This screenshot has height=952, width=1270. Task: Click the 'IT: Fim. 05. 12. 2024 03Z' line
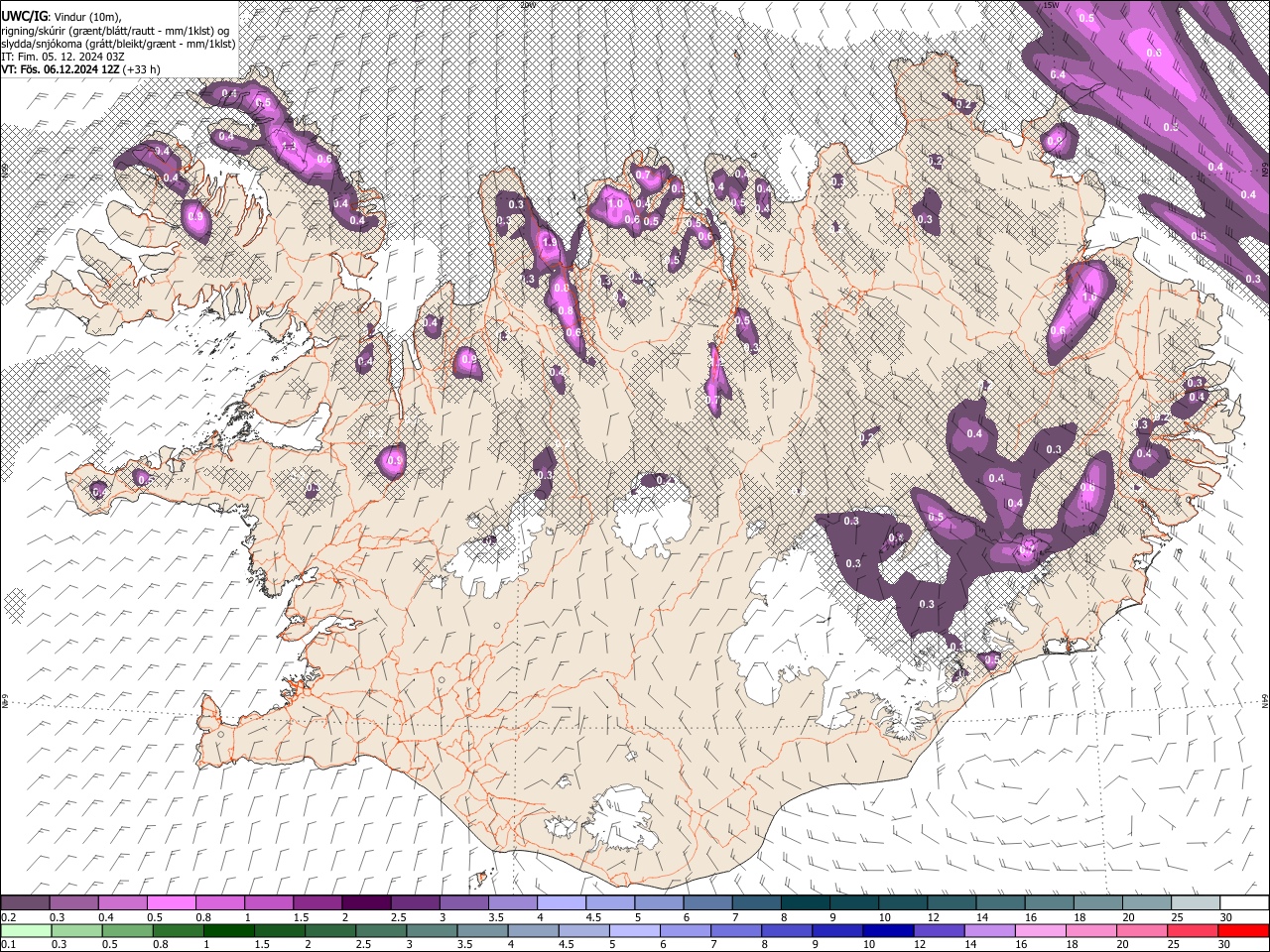coord(62,57)
